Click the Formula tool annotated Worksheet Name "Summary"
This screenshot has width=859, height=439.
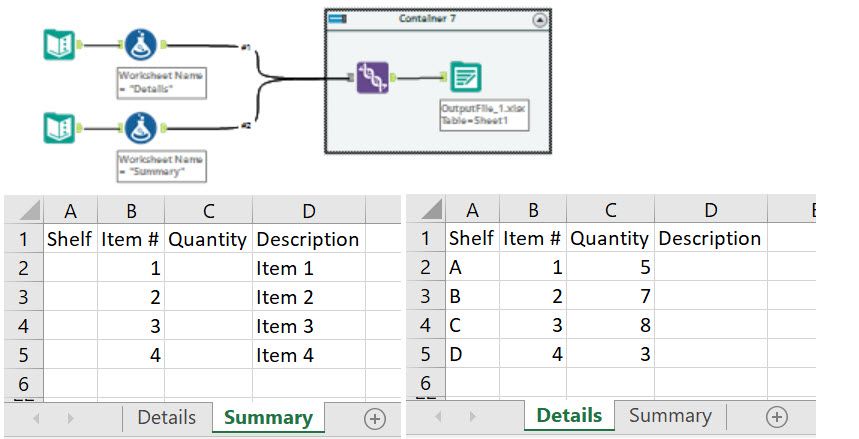(x=142, y=127)
